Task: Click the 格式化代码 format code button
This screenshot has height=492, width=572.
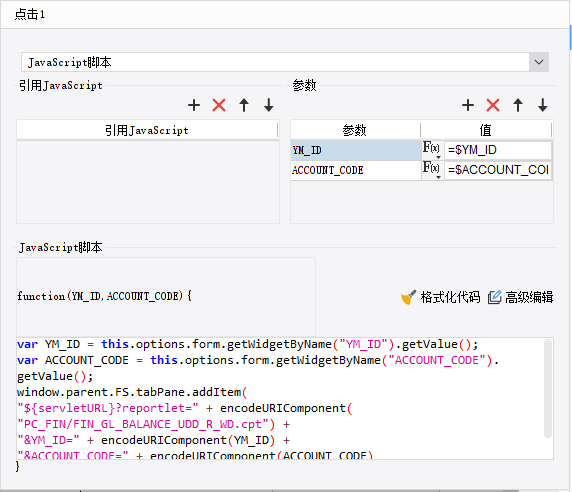Action: tap(441, 297)
